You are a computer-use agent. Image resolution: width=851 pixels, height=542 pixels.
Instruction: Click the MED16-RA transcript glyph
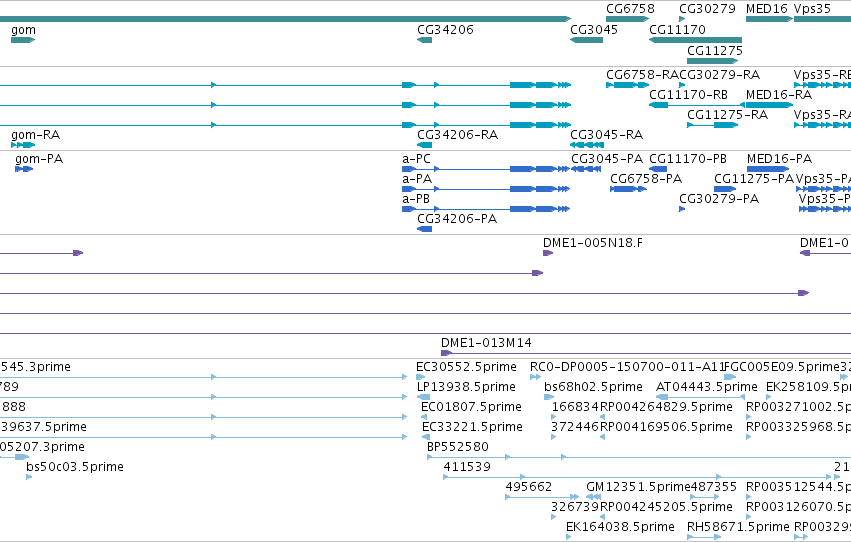769,105
